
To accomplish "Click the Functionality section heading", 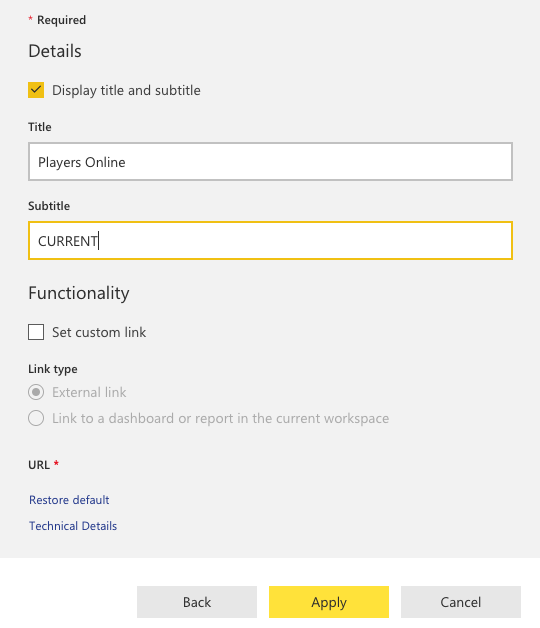I will 79,293.
